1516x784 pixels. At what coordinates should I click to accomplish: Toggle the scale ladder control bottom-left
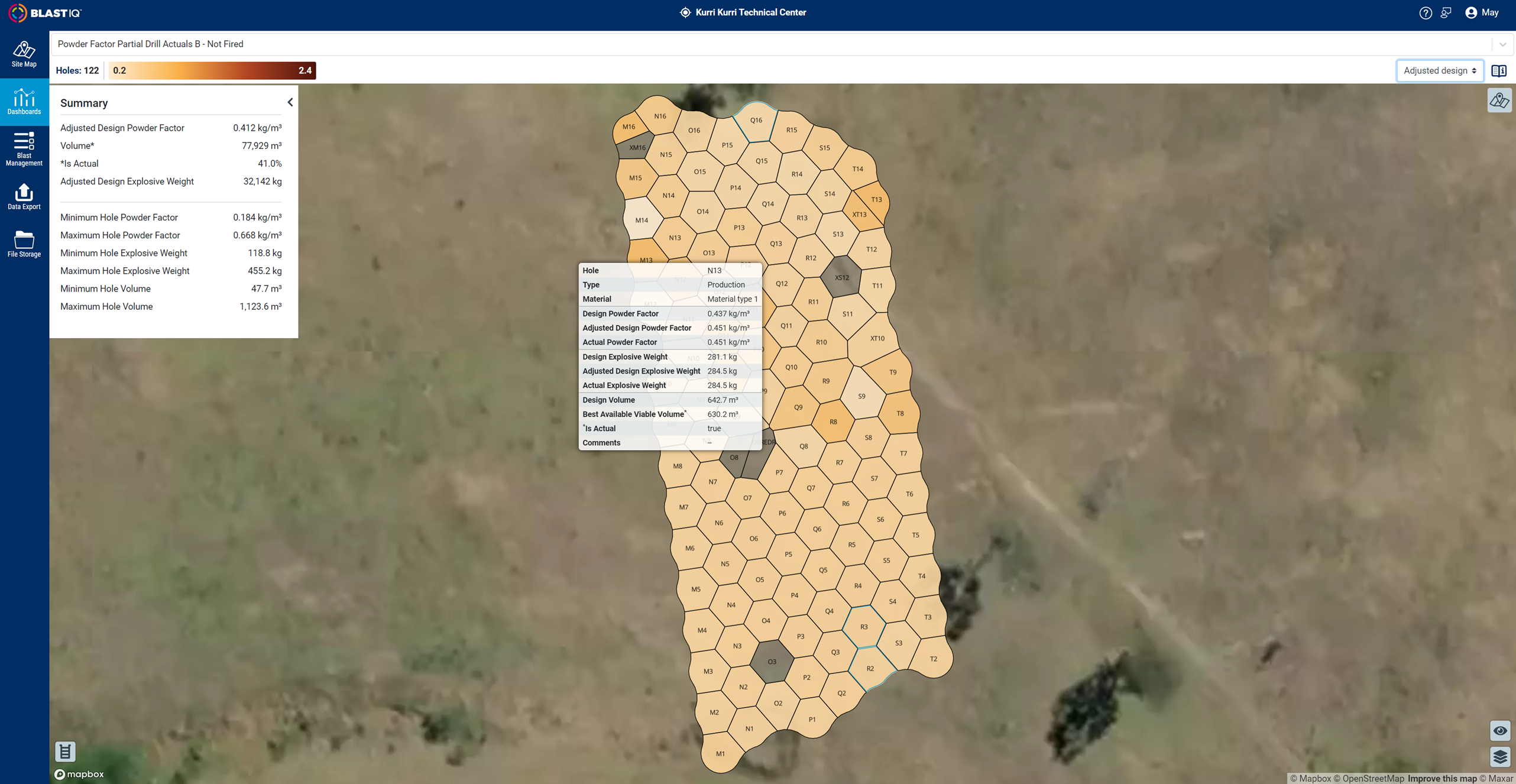65,751
